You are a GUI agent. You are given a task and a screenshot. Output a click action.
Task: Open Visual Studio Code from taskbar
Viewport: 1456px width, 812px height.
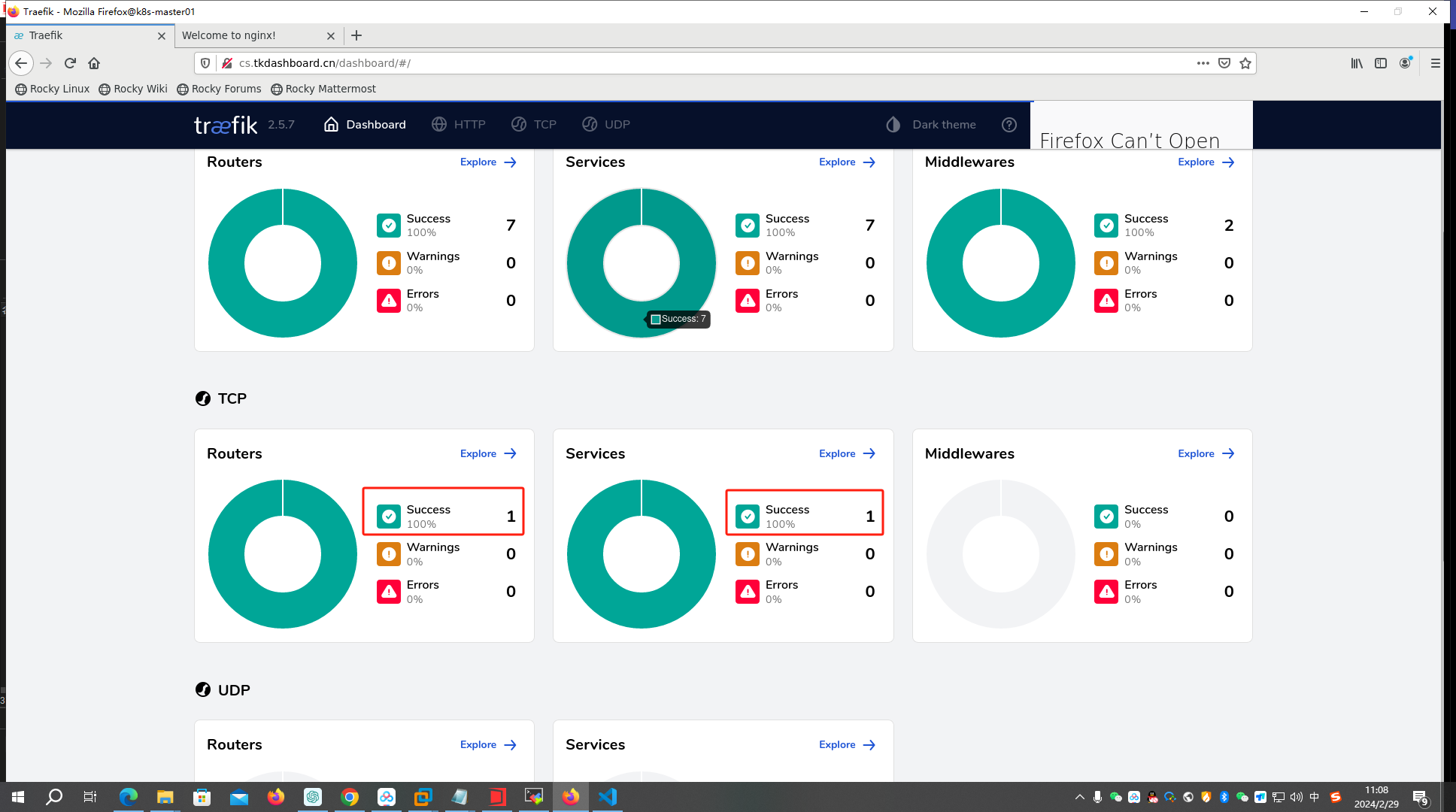click(x=608, y=797)
